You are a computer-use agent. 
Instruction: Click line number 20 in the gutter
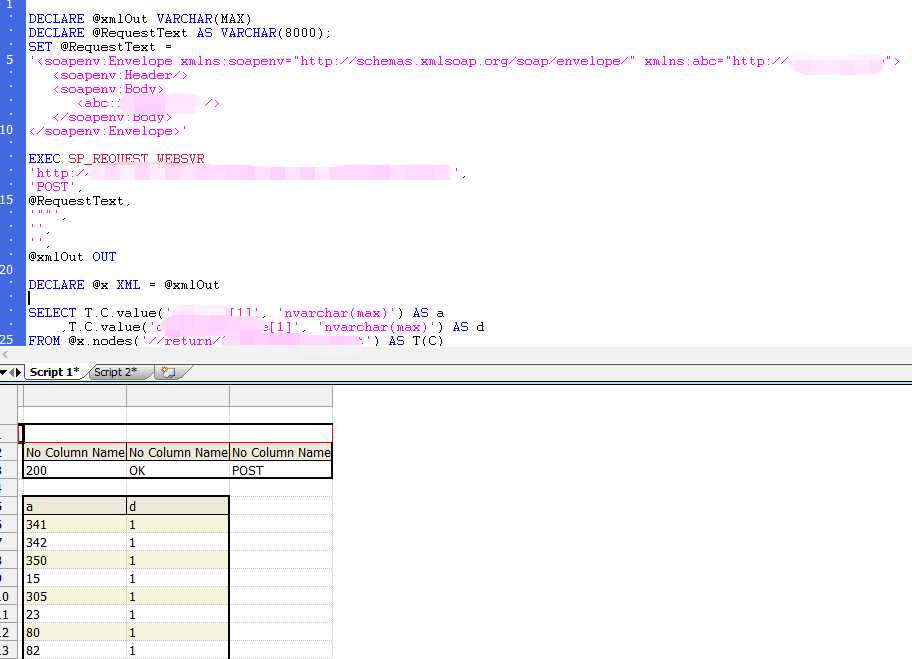coord(6,269)
